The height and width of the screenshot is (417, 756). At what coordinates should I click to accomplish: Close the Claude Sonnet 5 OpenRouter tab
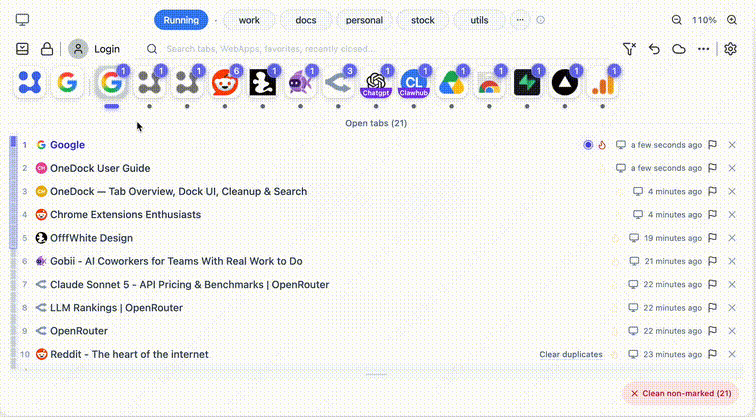point(732,284)
